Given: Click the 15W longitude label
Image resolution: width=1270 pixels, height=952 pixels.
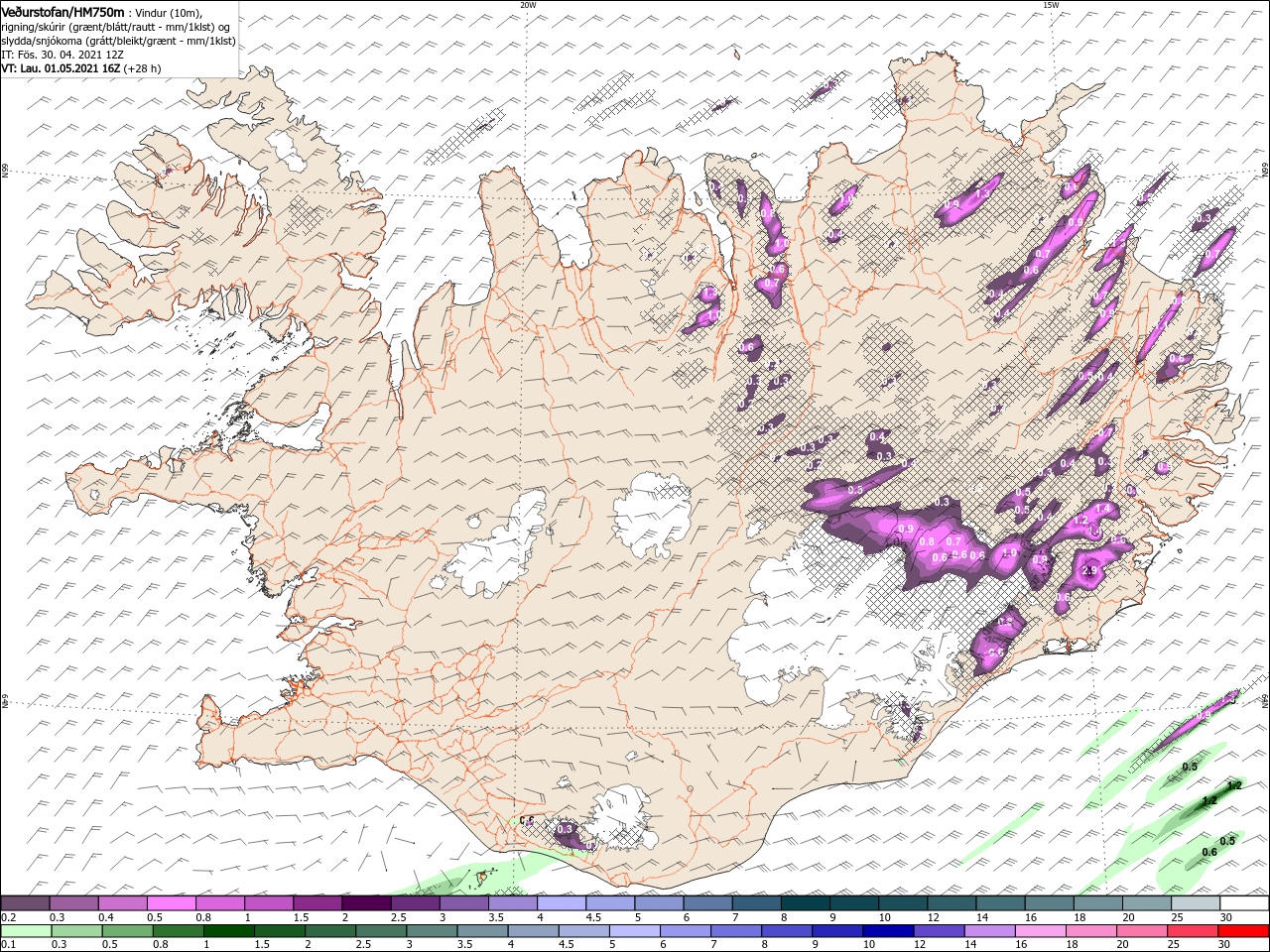Looking at the screenshot, I should tap(1051, 5).
